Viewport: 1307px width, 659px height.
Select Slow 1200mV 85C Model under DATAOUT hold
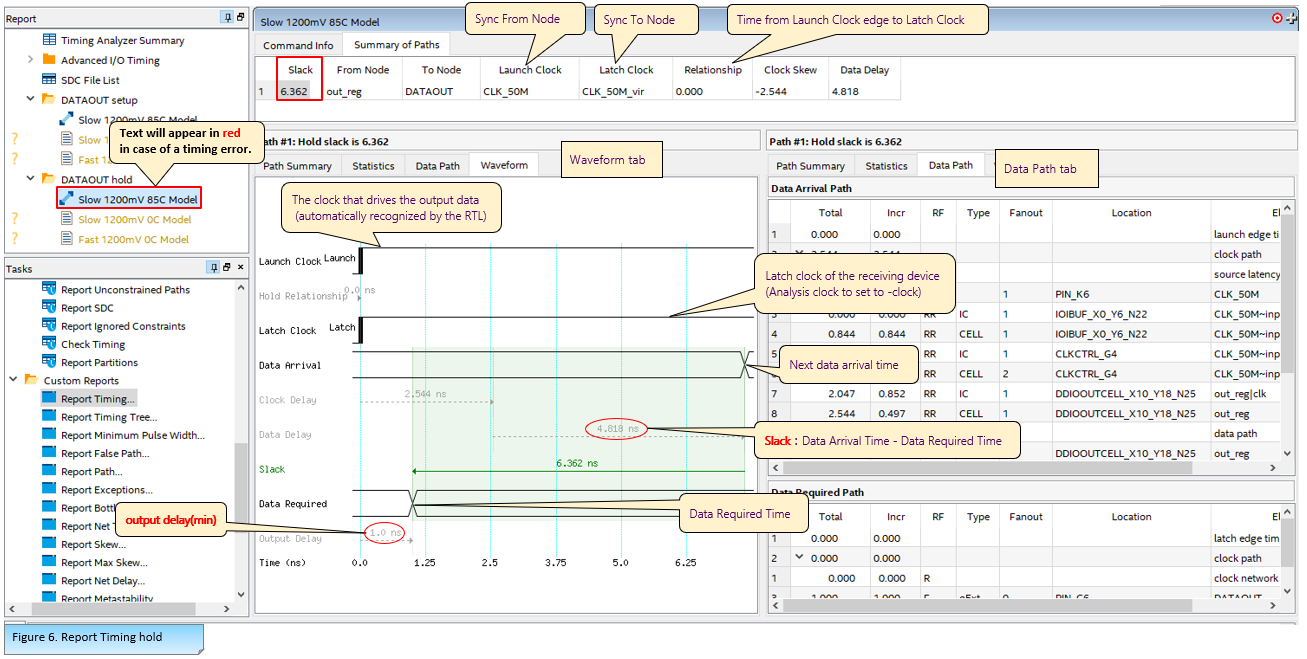[x=137, y=199]
